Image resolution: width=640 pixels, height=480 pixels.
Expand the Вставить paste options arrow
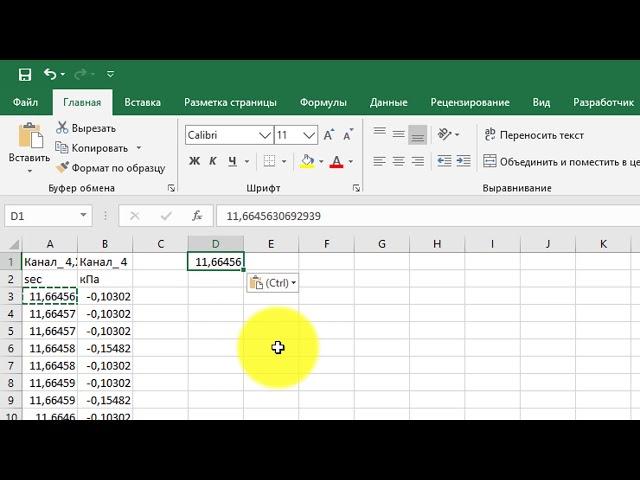coord(29,171)
